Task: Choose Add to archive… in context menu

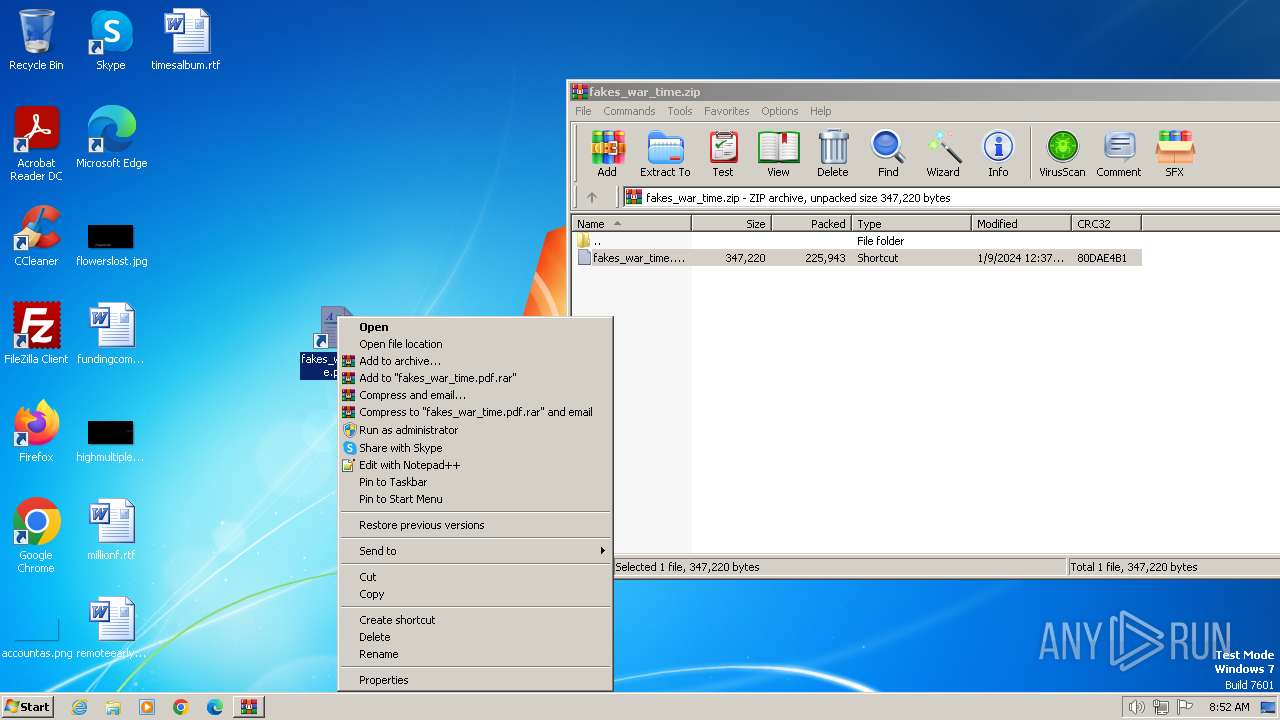Action: point(475,361)
